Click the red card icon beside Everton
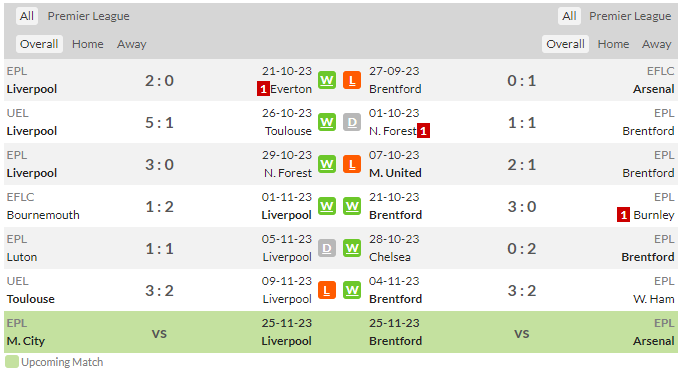The height and width of the screenshot is (384, 681). tap(263, 89)
